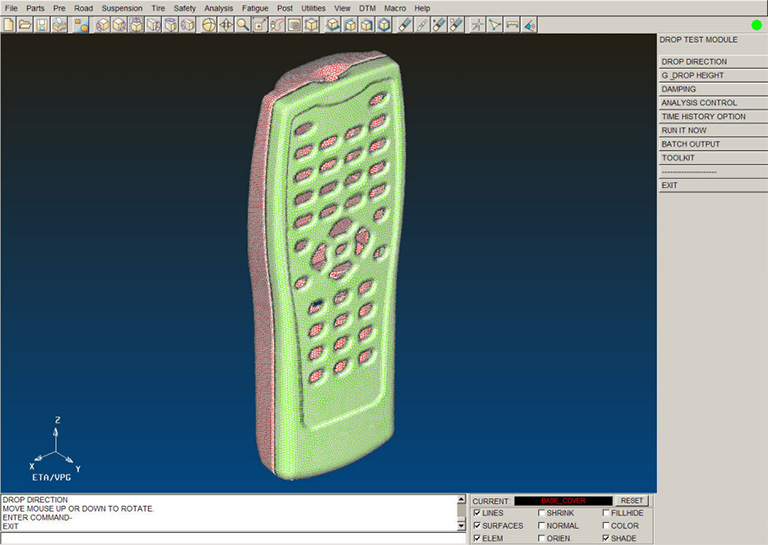Click the green status indicator light
768x545 pixels.
pos(756,24)
